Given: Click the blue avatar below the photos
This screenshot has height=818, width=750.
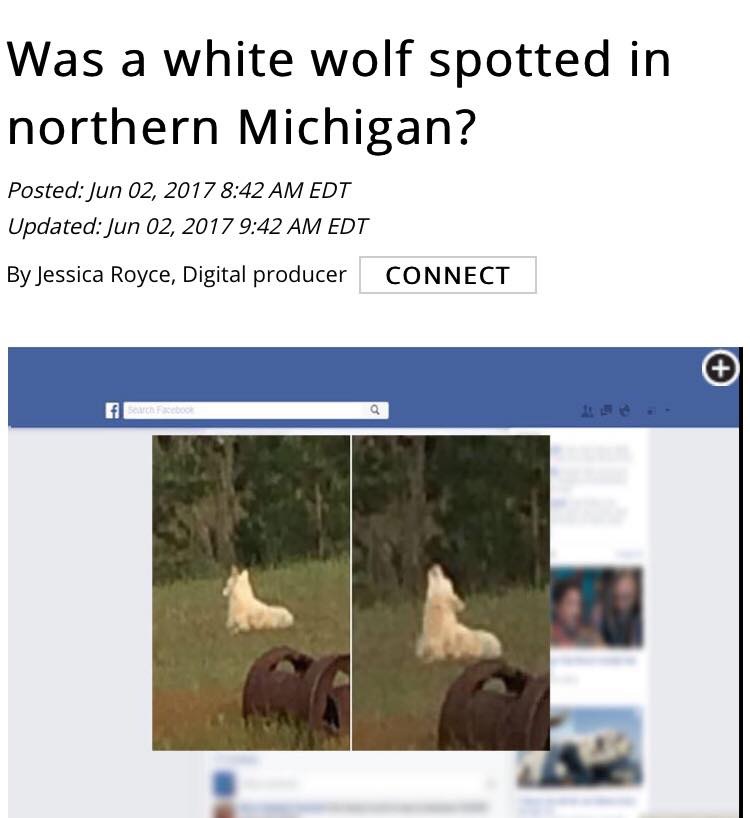Looking at the screenshot, I should 224,784.
